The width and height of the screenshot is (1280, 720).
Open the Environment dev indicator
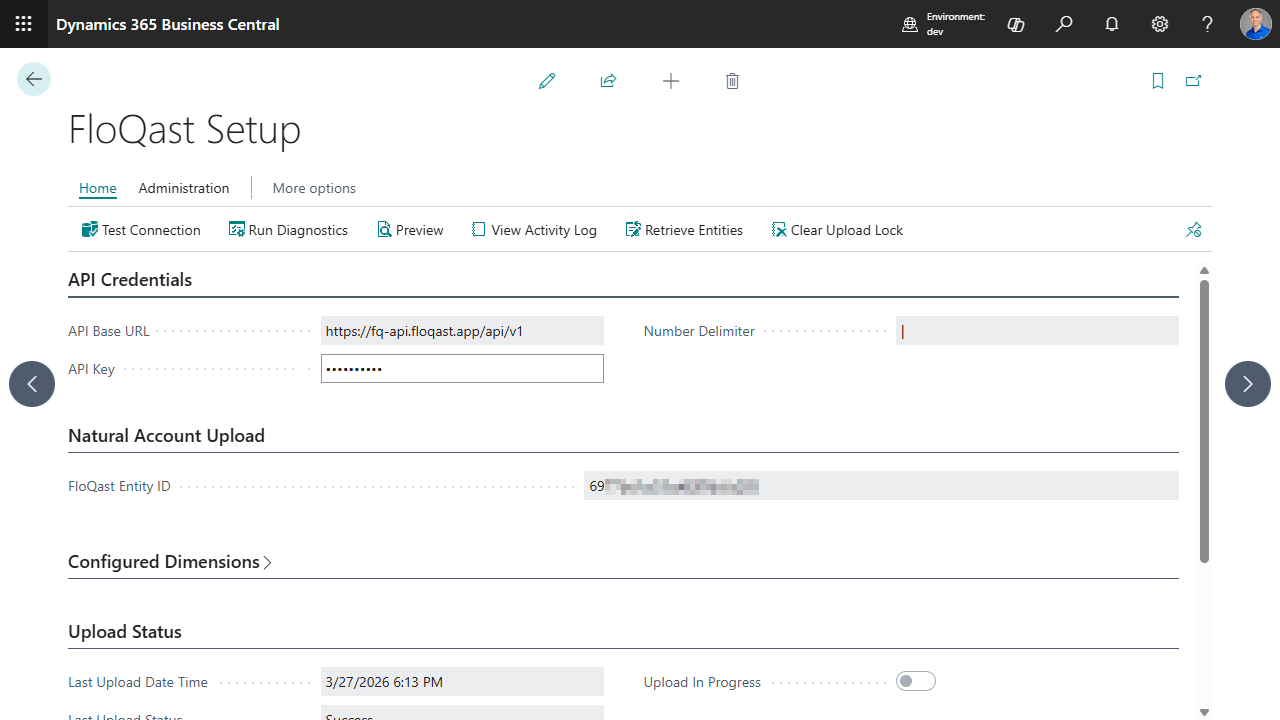(x=944, y=24)
